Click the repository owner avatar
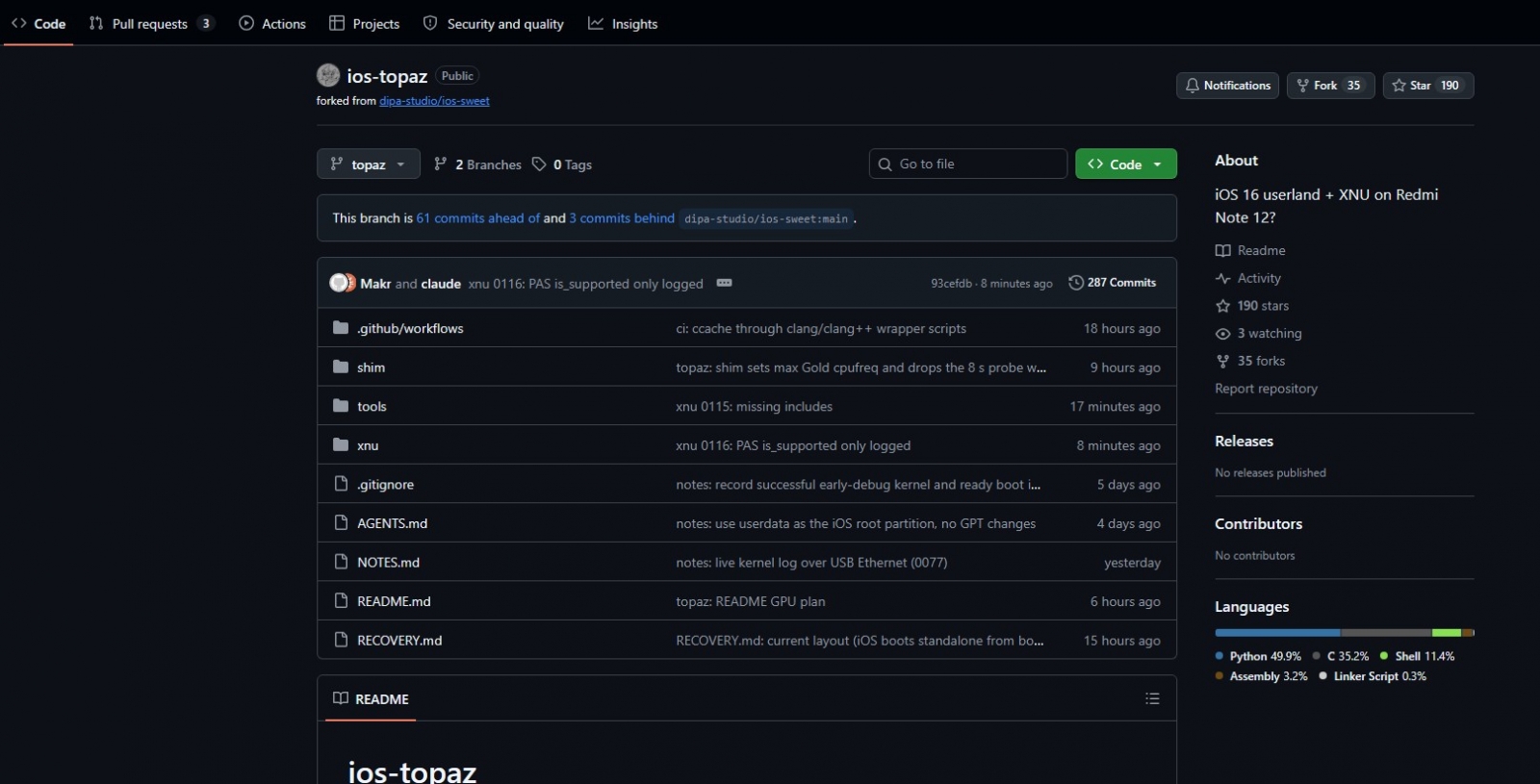Screen dimensions: 1540x784 [x=328, y=75]
